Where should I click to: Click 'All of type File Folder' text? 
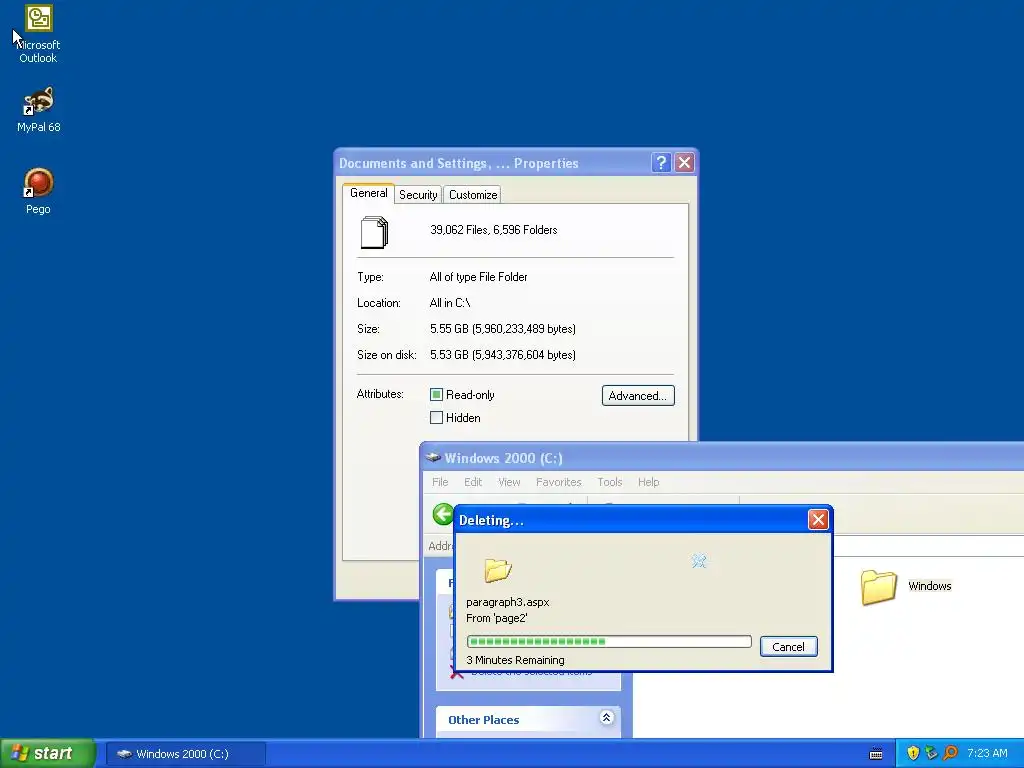click(478, 277)
